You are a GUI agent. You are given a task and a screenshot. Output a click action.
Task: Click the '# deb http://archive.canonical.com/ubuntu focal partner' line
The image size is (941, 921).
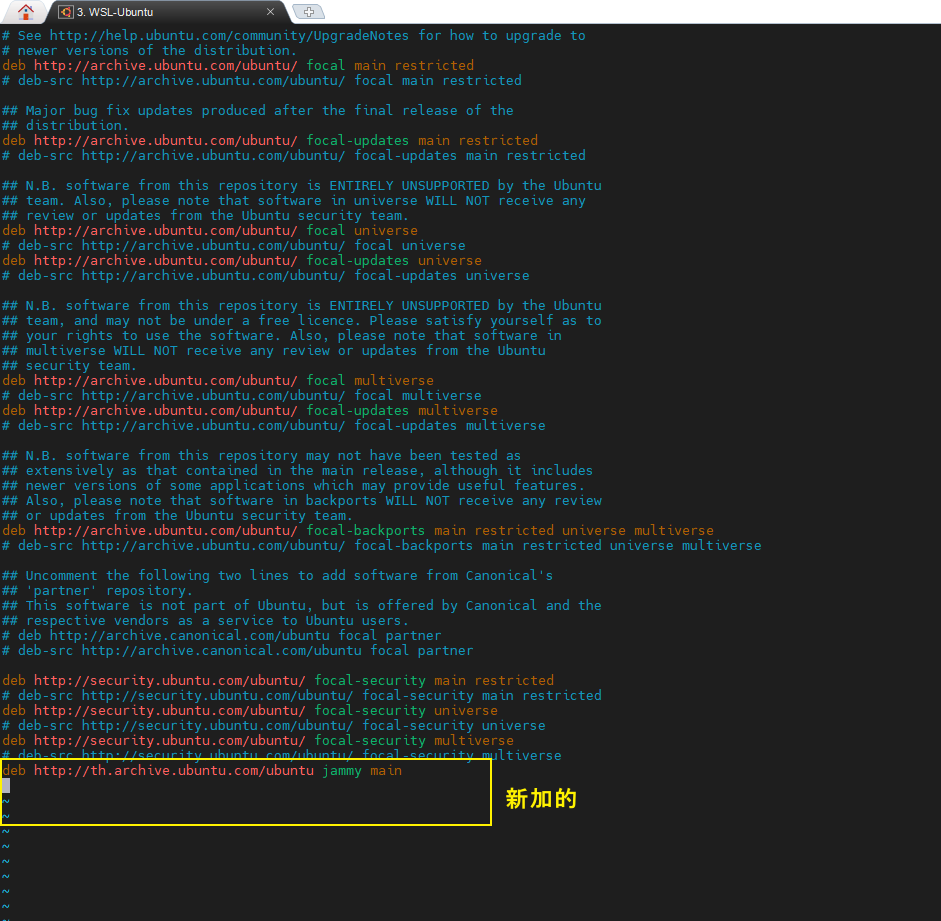tap(221, 635)
